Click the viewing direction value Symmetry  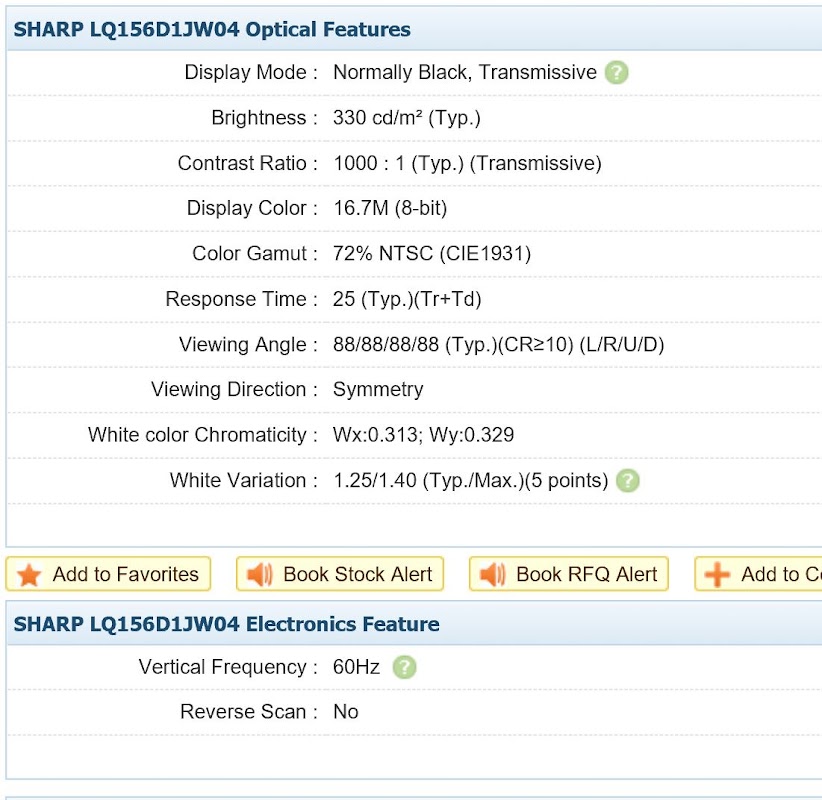click(378, 390)
